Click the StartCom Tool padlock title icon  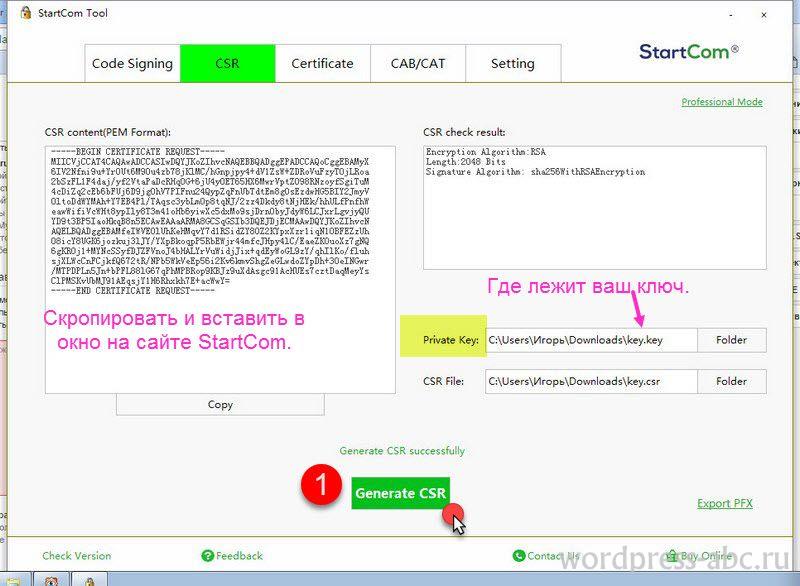click(x=26, y=13)
